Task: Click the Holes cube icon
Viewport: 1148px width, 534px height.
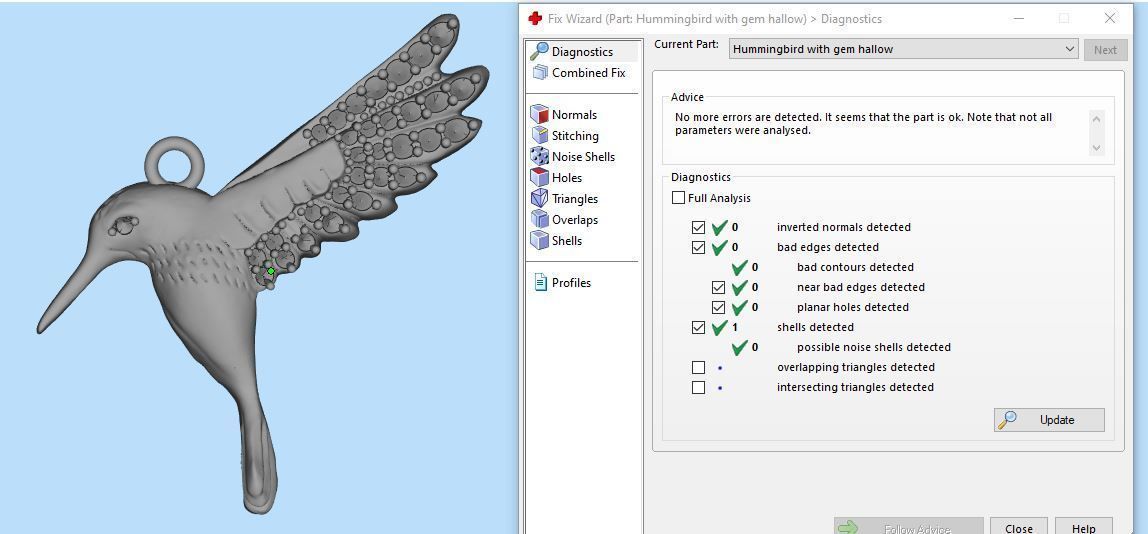Action: click(x=540, y=177)
